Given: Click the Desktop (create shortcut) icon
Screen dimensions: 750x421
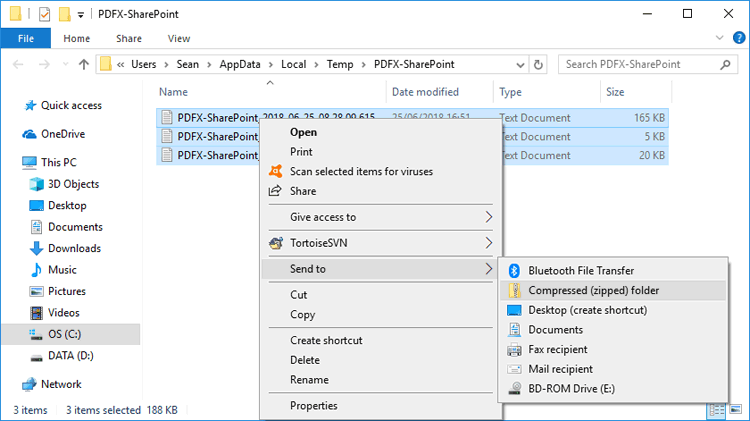Looking at the screenshot, I should pos(514,310).
